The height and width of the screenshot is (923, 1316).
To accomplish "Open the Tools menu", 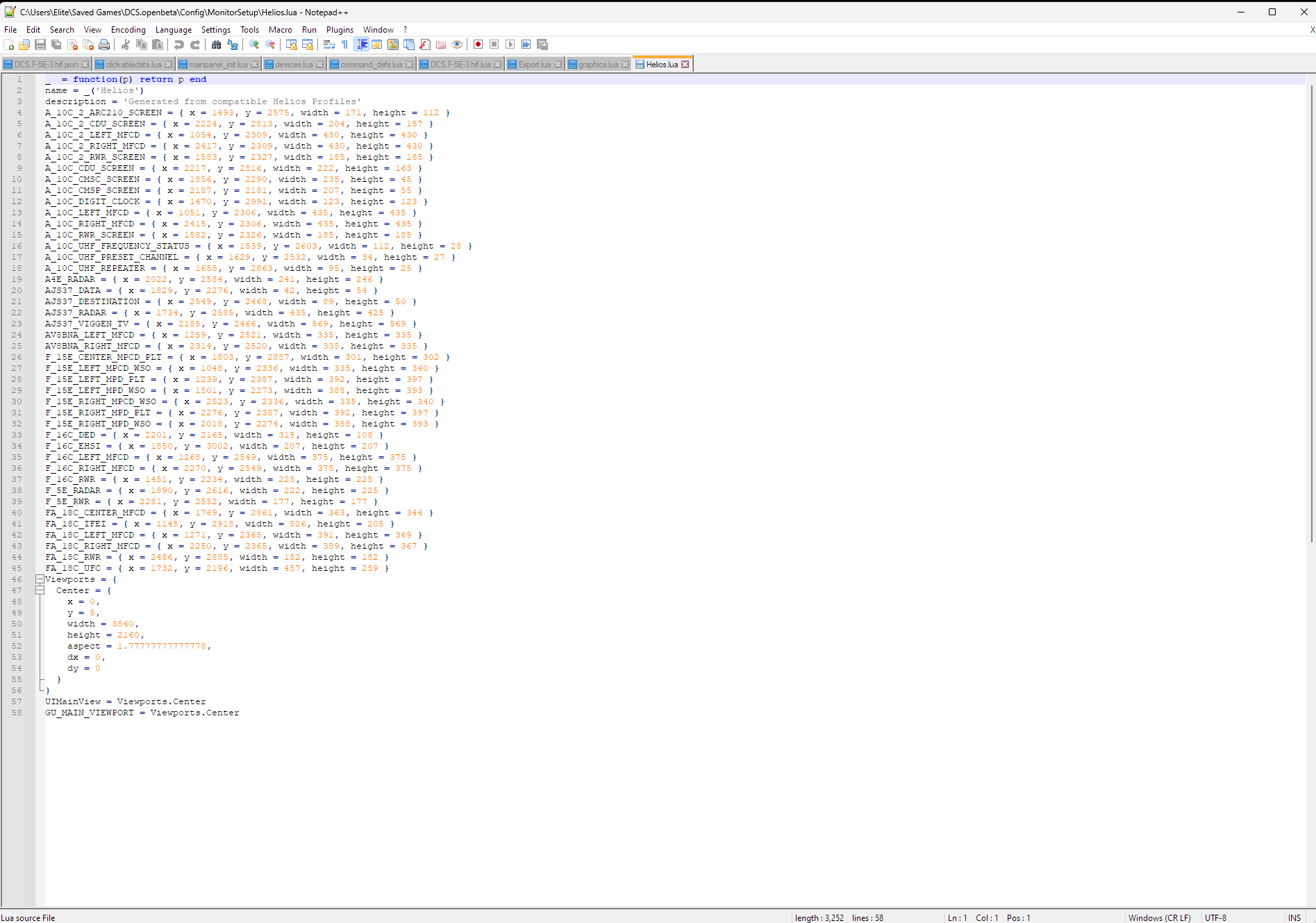I will (x=249, y=30).
